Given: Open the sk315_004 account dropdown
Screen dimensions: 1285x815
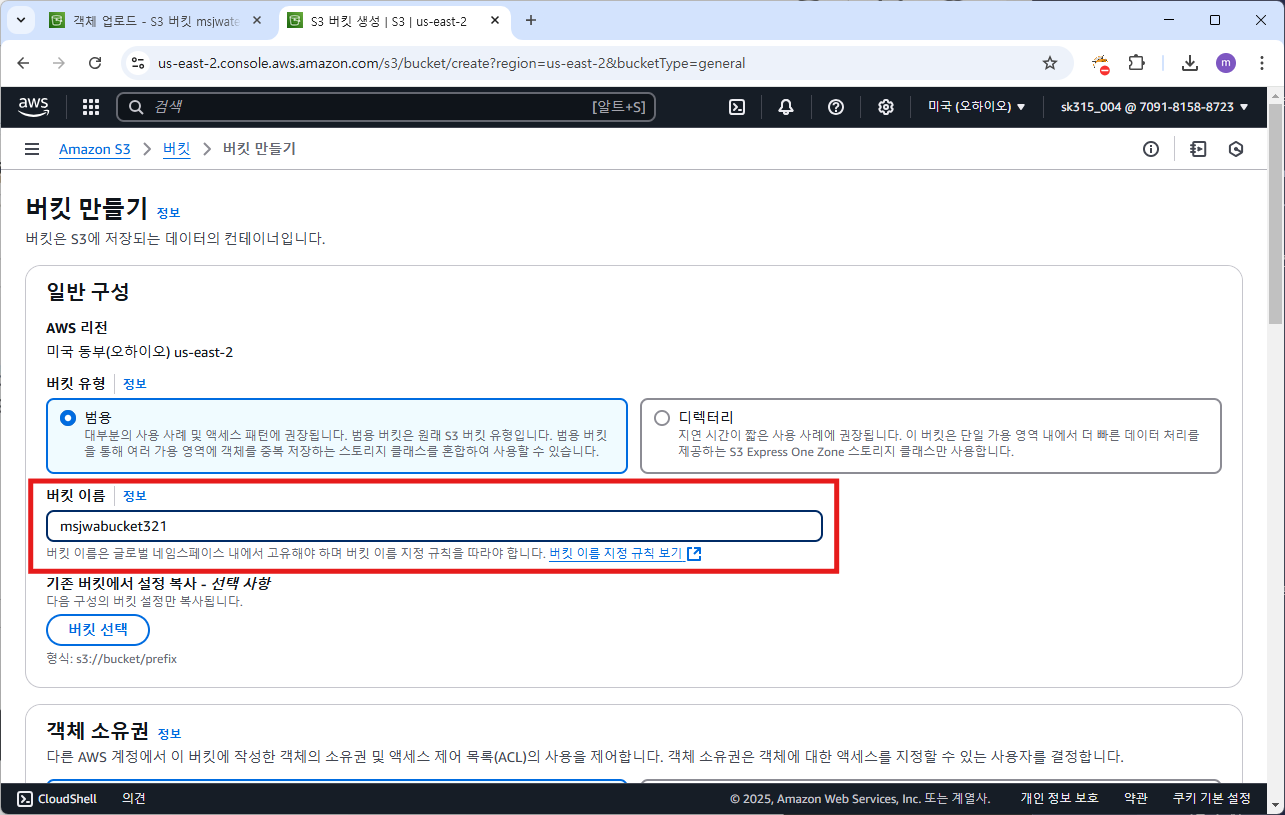Looking at the screenshot, I should click(1154, 107).
